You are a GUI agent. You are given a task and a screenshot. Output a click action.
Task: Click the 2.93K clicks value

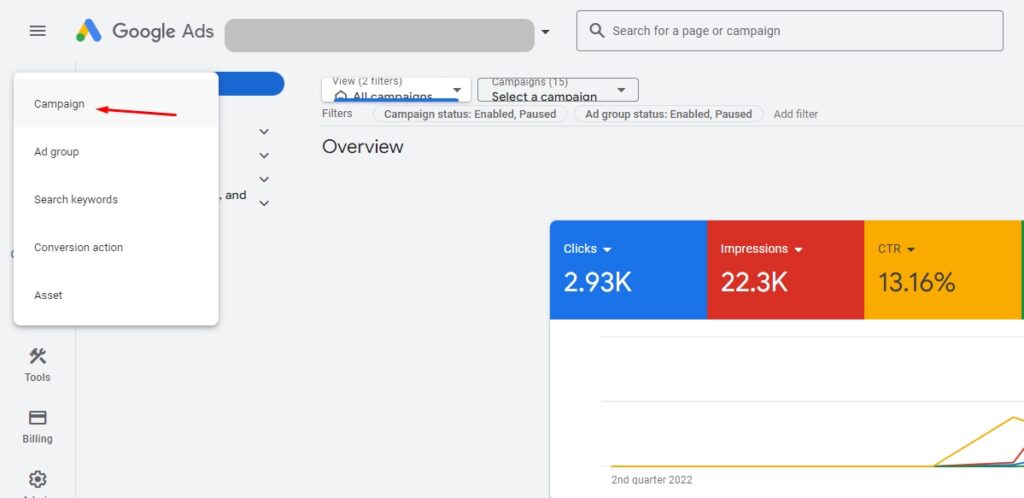(x=598, y=283)
